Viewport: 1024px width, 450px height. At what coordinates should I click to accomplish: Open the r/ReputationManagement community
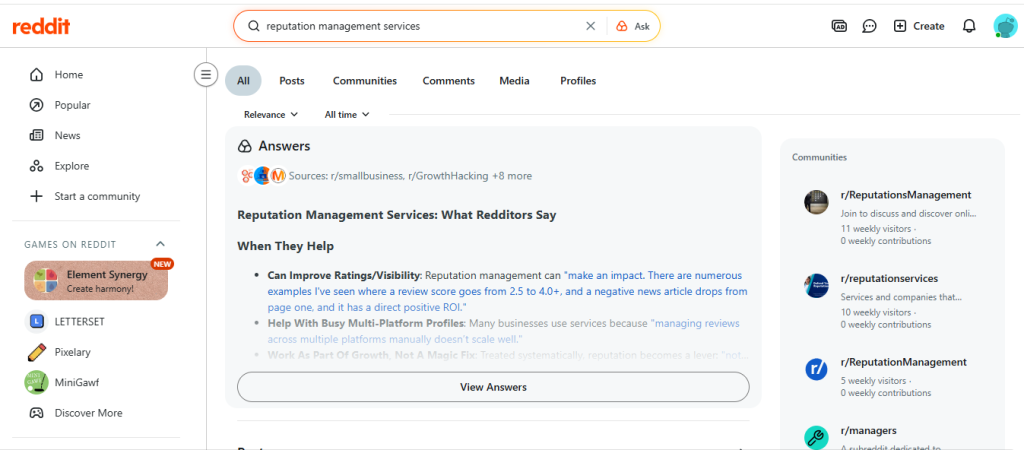click(903, 362)
